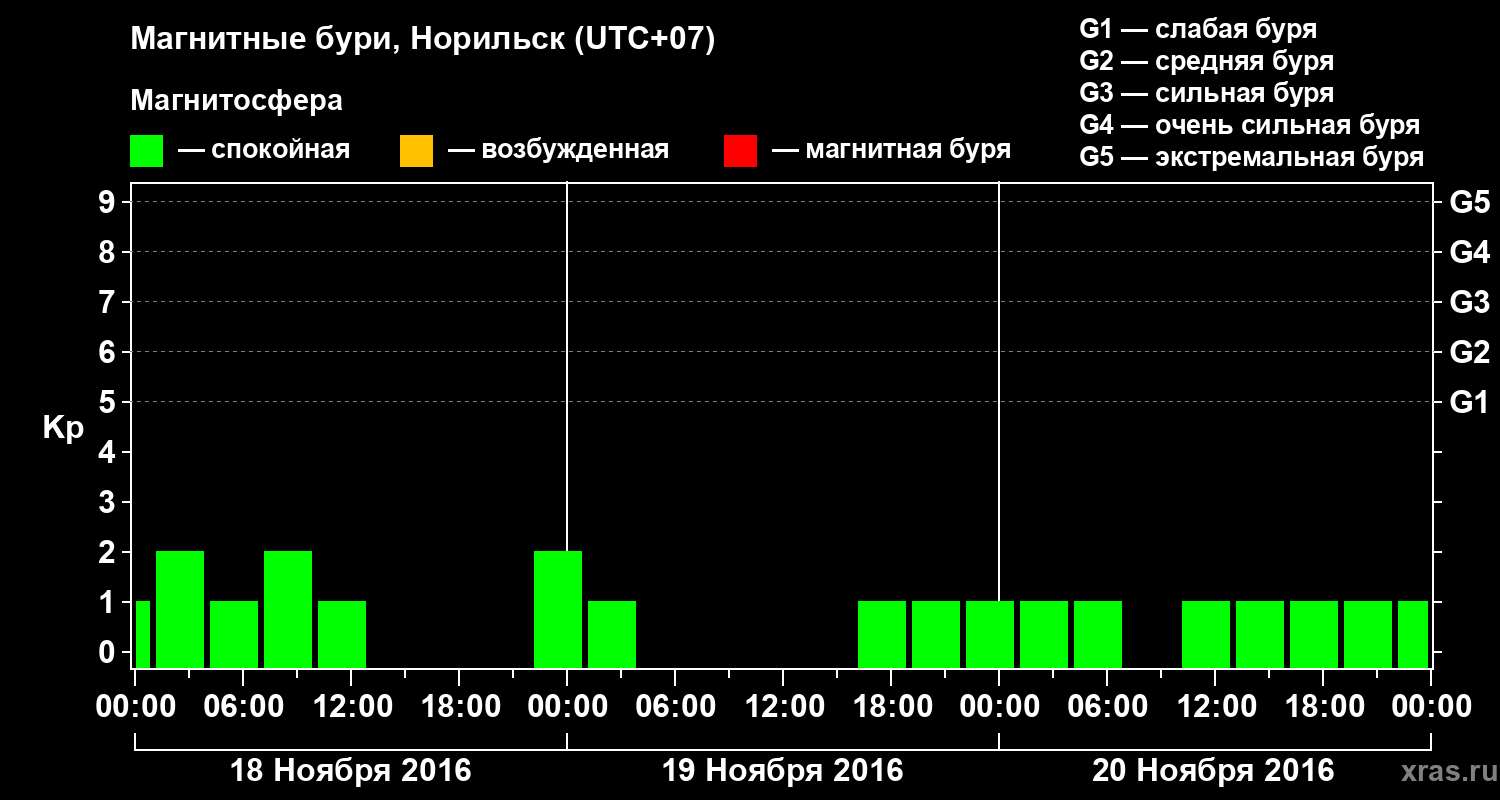
Task: Click the '— спокойная' legend label
Action: point(264,151)
